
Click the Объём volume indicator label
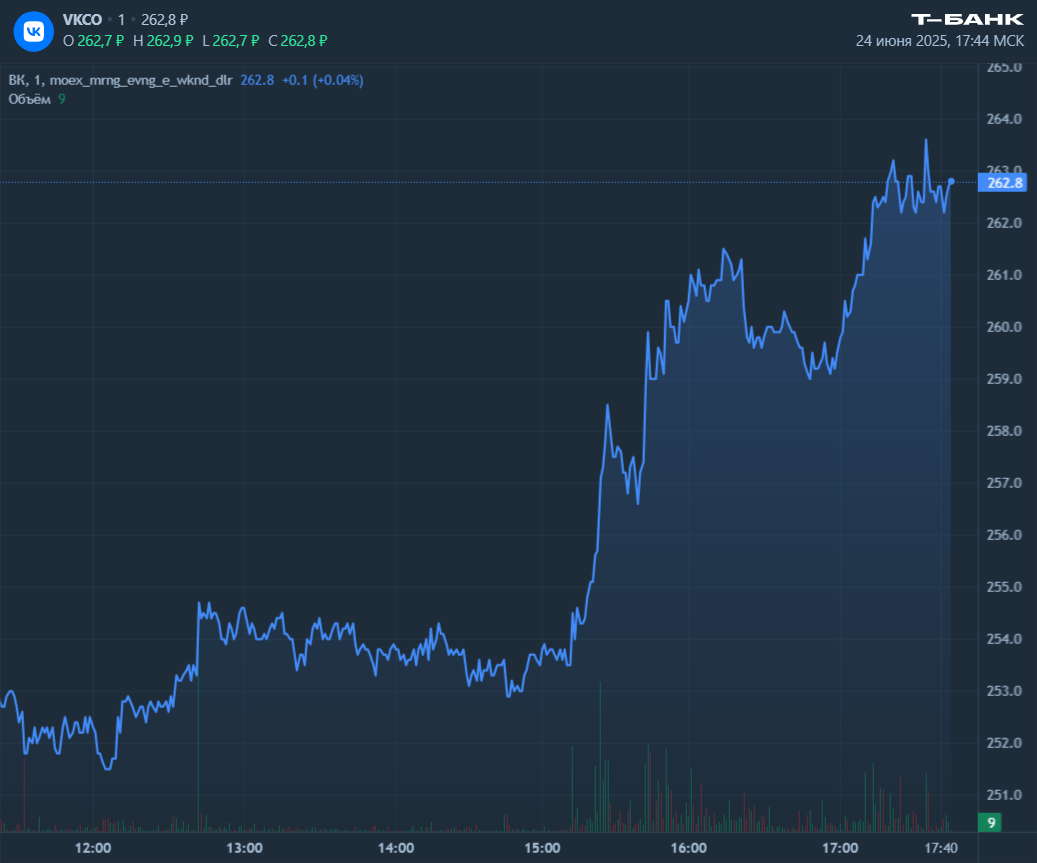pos(30,98)
